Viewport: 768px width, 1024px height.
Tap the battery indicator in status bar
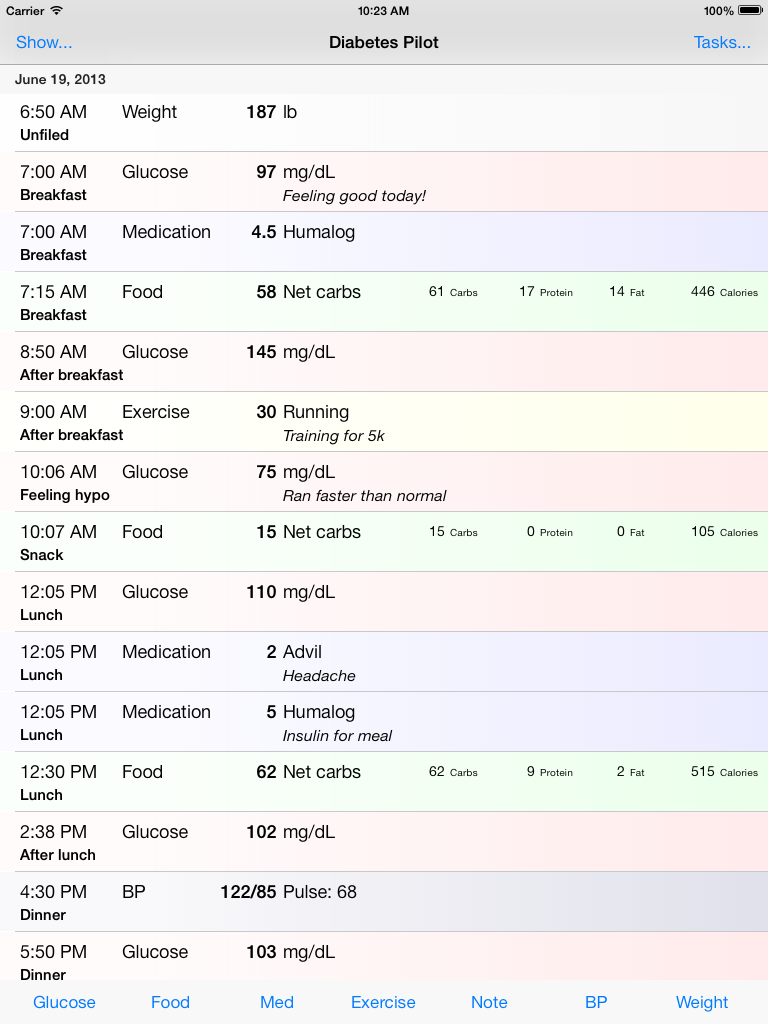[748, 11]
